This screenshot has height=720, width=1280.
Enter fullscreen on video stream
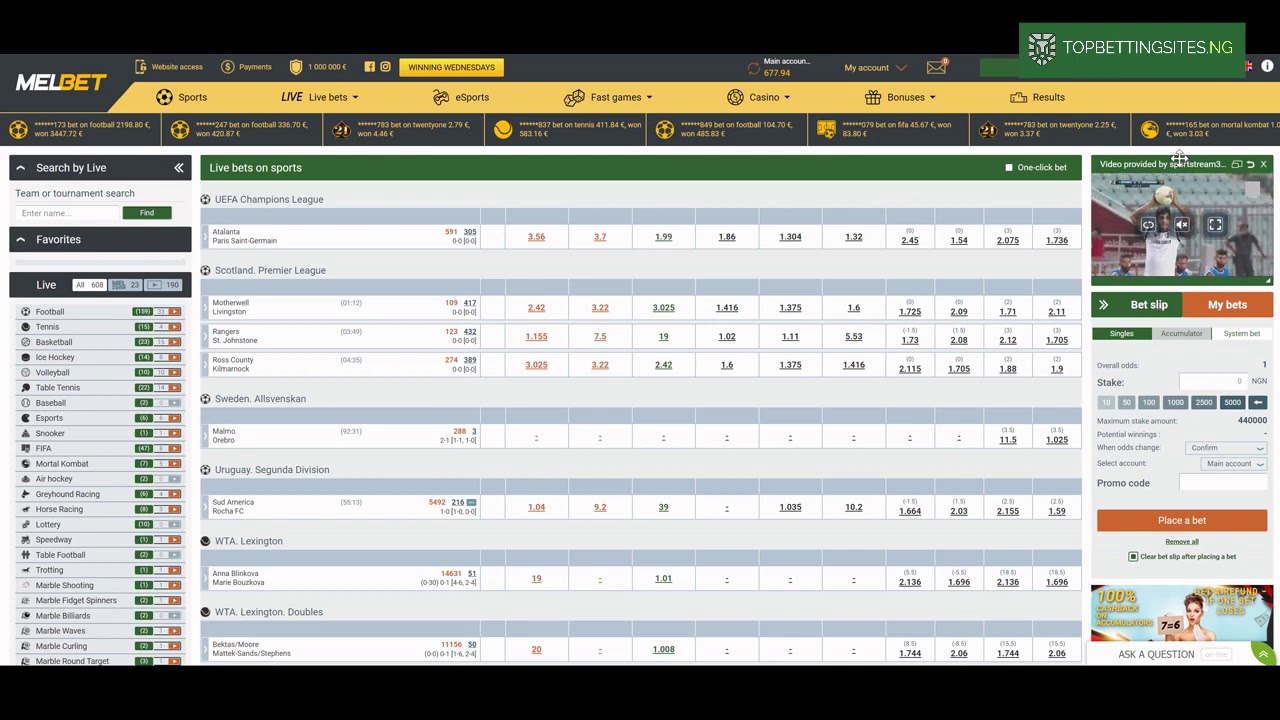[1215, 225]
